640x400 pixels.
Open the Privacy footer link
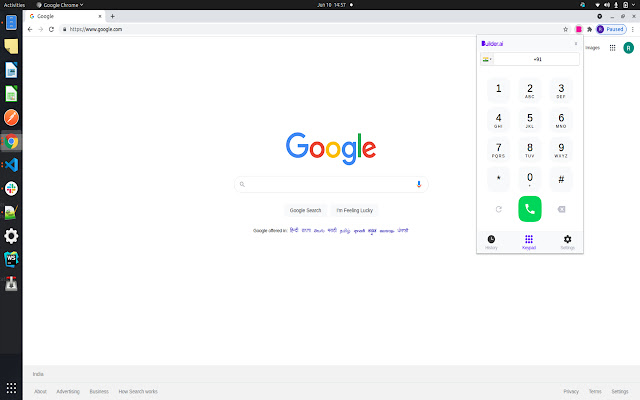pos(571,391)
